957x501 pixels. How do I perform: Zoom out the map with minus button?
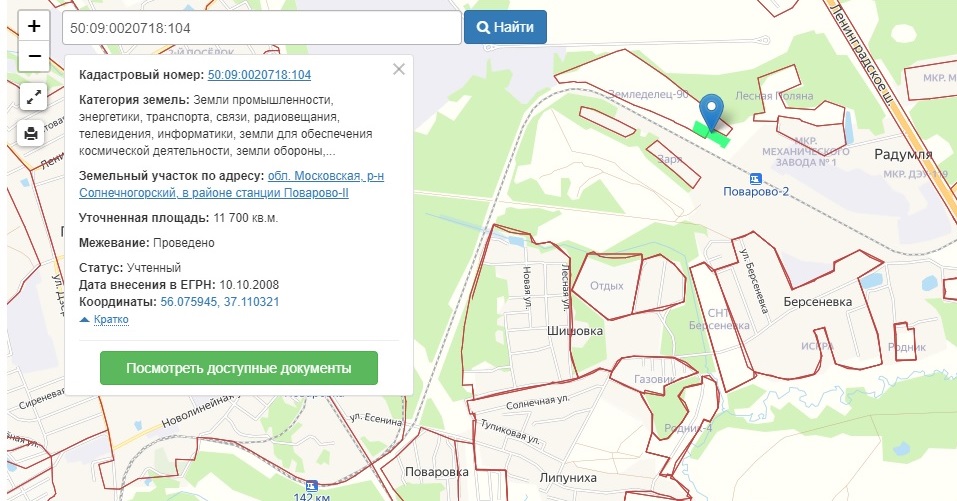coord(34,57)
